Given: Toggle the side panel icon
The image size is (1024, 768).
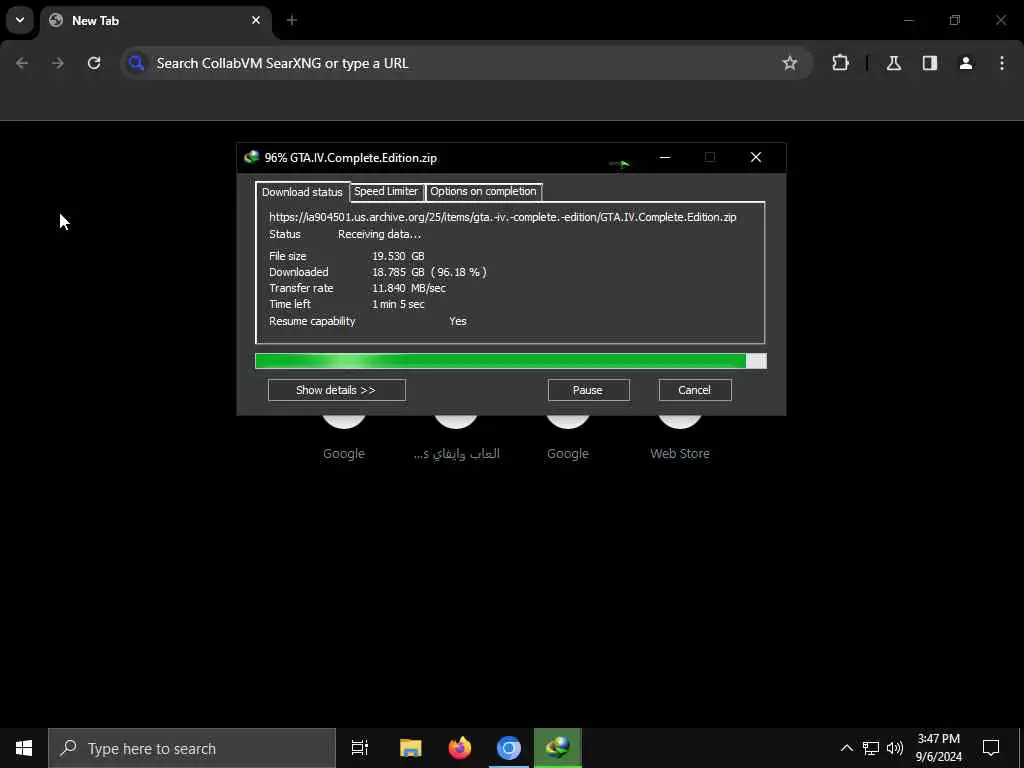Looking at the screenshot, I should tap(930, 63).
